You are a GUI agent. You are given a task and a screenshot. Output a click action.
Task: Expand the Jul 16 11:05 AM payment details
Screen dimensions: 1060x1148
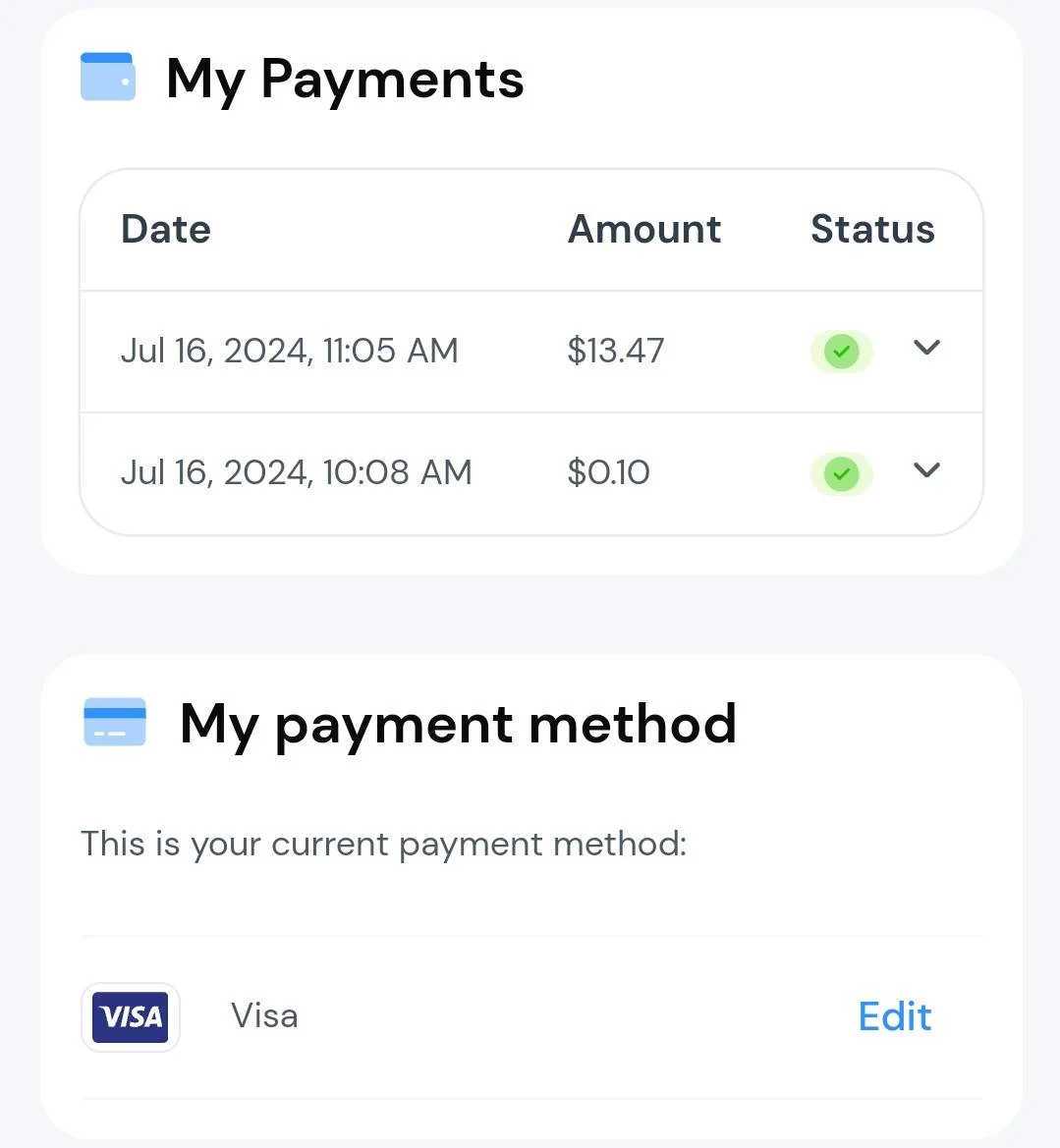tap(926, 347)
